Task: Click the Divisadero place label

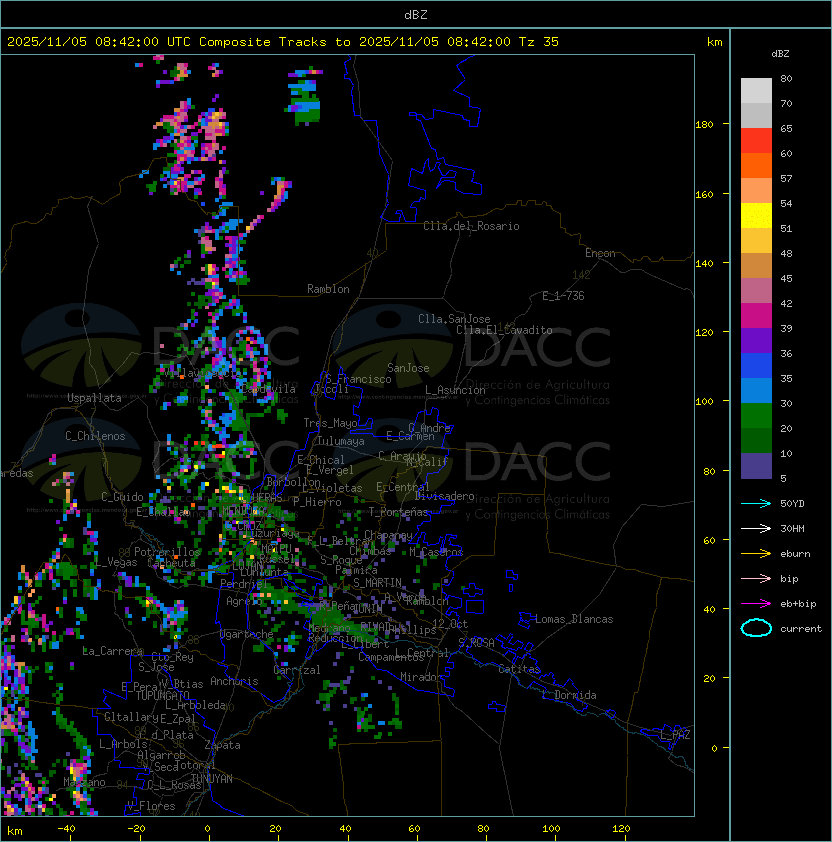Action: point(445,496)
